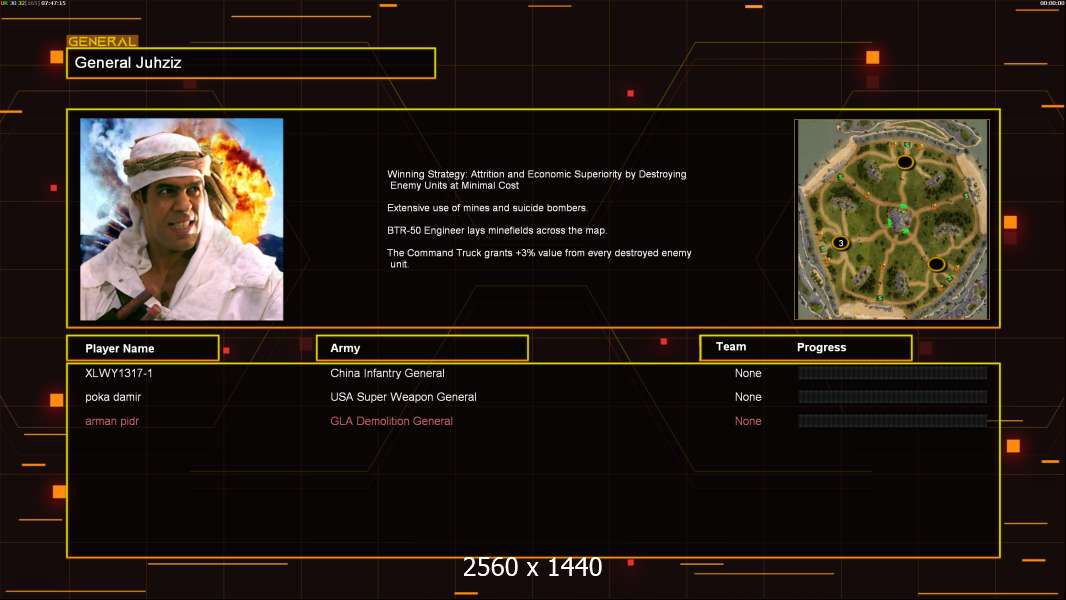Click the General Juhziz name field
This screenshot has width=1066, height=600.
coord(251,63)
